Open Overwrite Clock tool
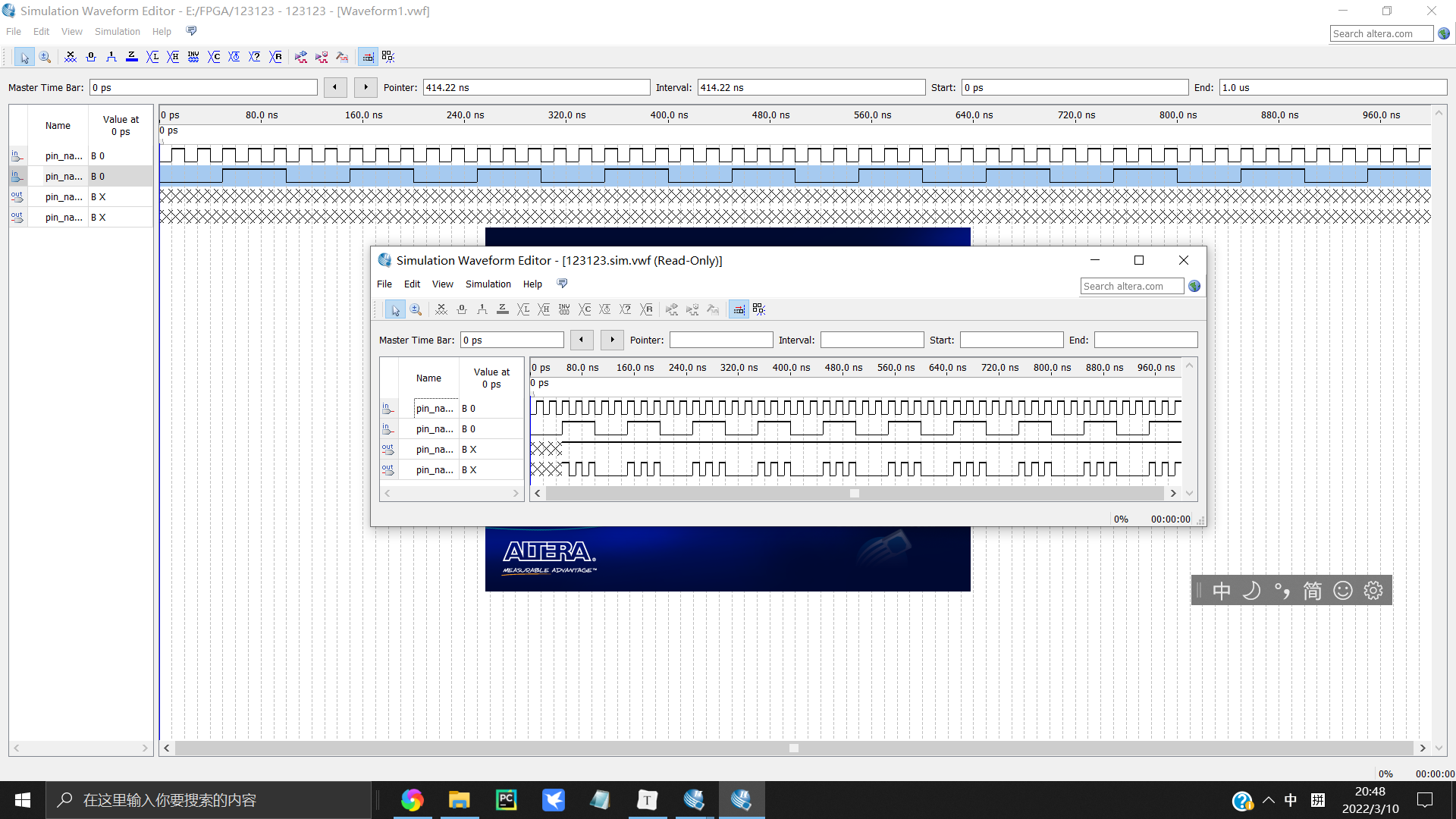Screen dimensions: 1456x819 tap(234, 57)
